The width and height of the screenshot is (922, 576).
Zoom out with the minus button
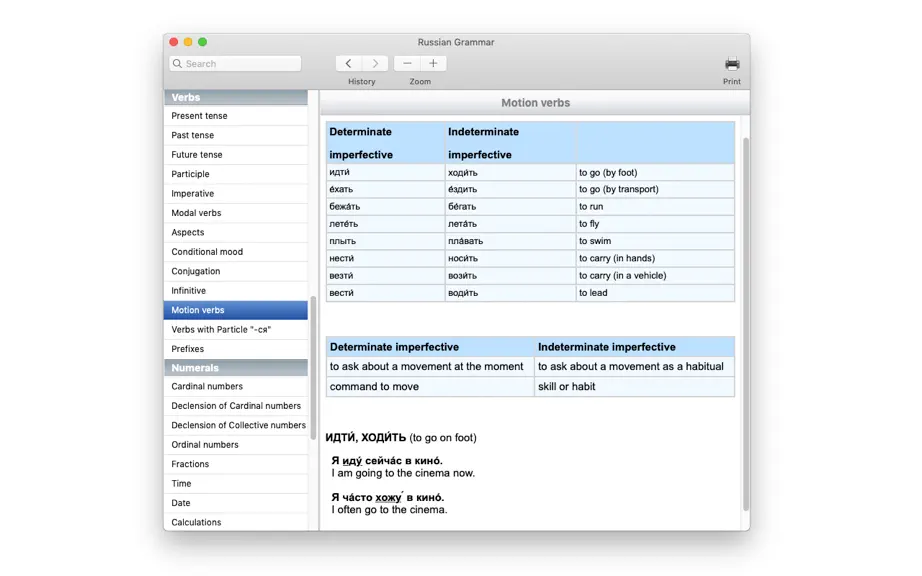point(407,63)
